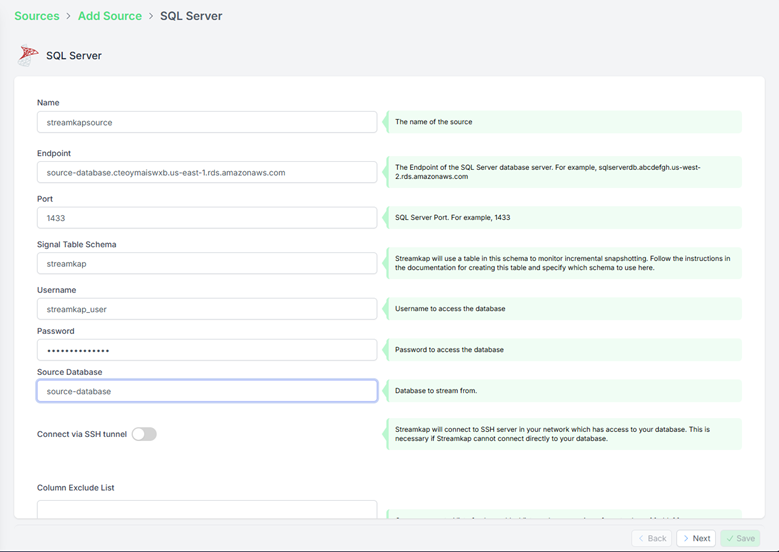Click the Next button
The image size is (779, 552).
click(696, 538)
